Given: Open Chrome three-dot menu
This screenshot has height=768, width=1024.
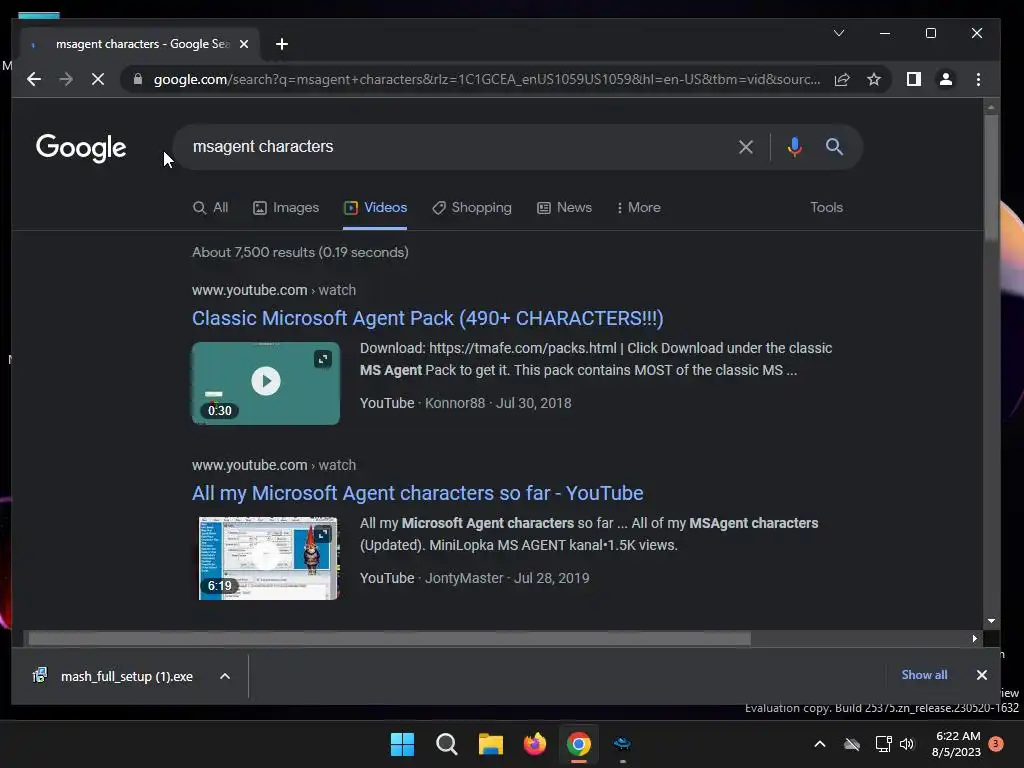Looking at the screenshot, I should click(978, 80).
